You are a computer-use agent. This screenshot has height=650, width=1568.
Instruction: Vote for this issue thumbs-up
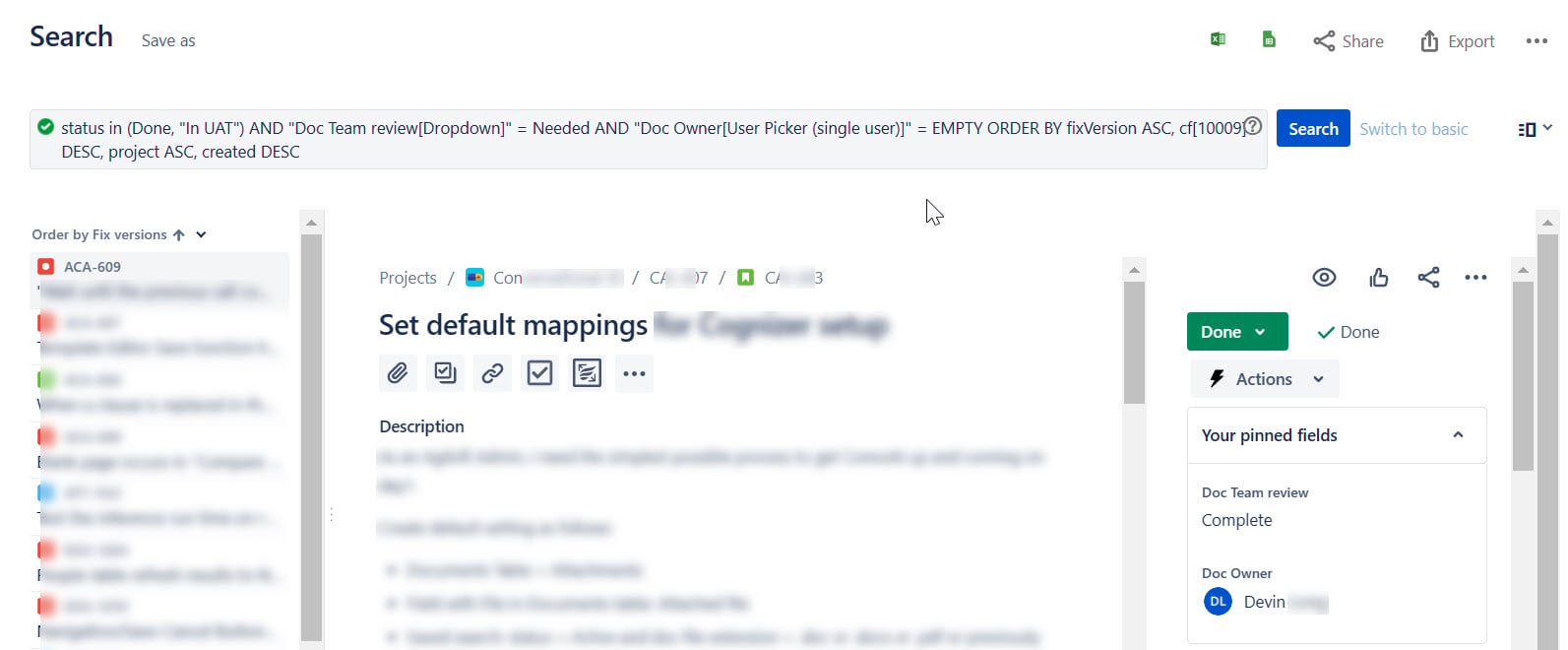point(1378,278)
